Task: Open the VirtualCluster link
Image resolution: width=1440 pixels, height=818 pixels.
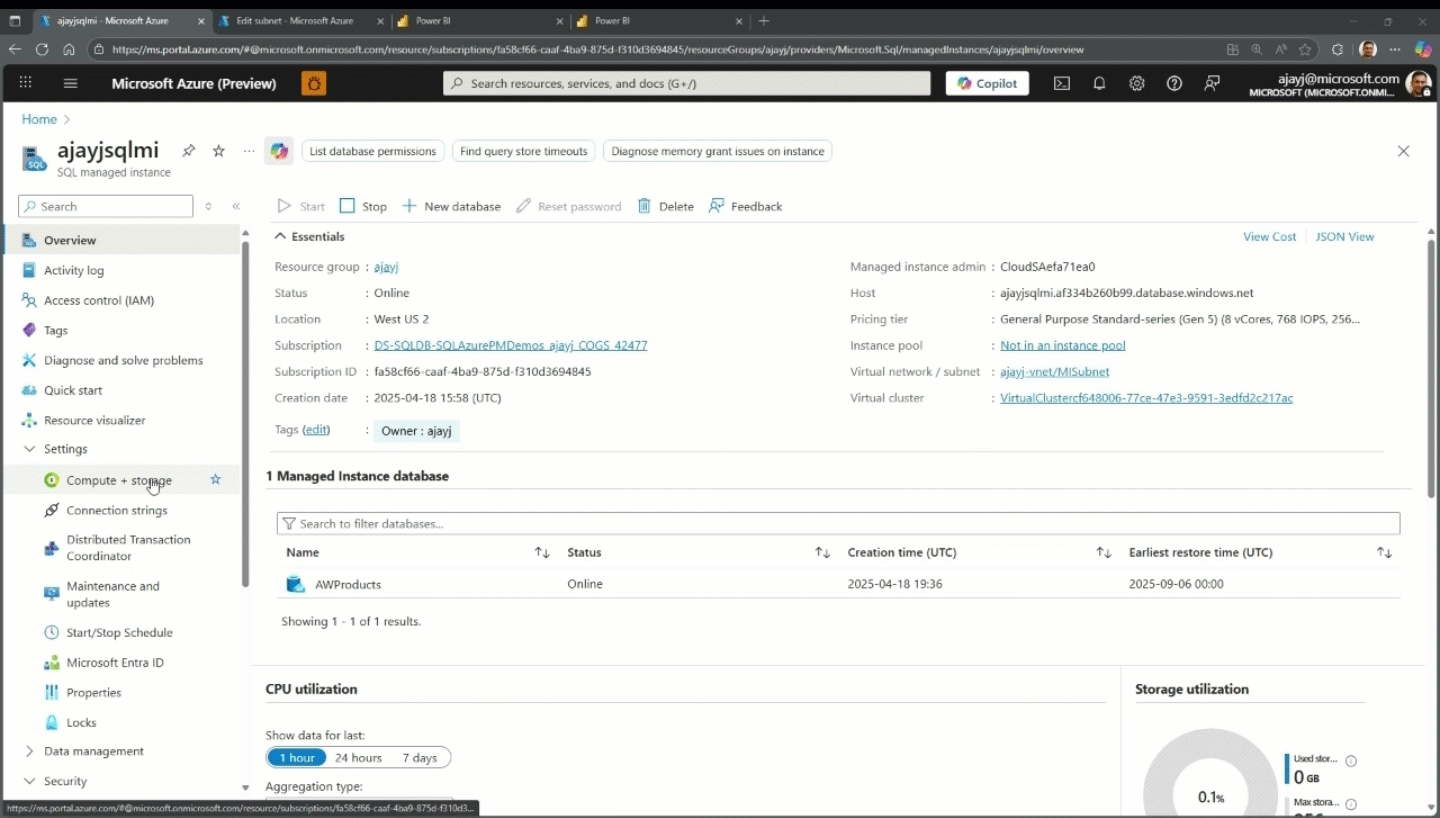Action: coord(1147,397)
